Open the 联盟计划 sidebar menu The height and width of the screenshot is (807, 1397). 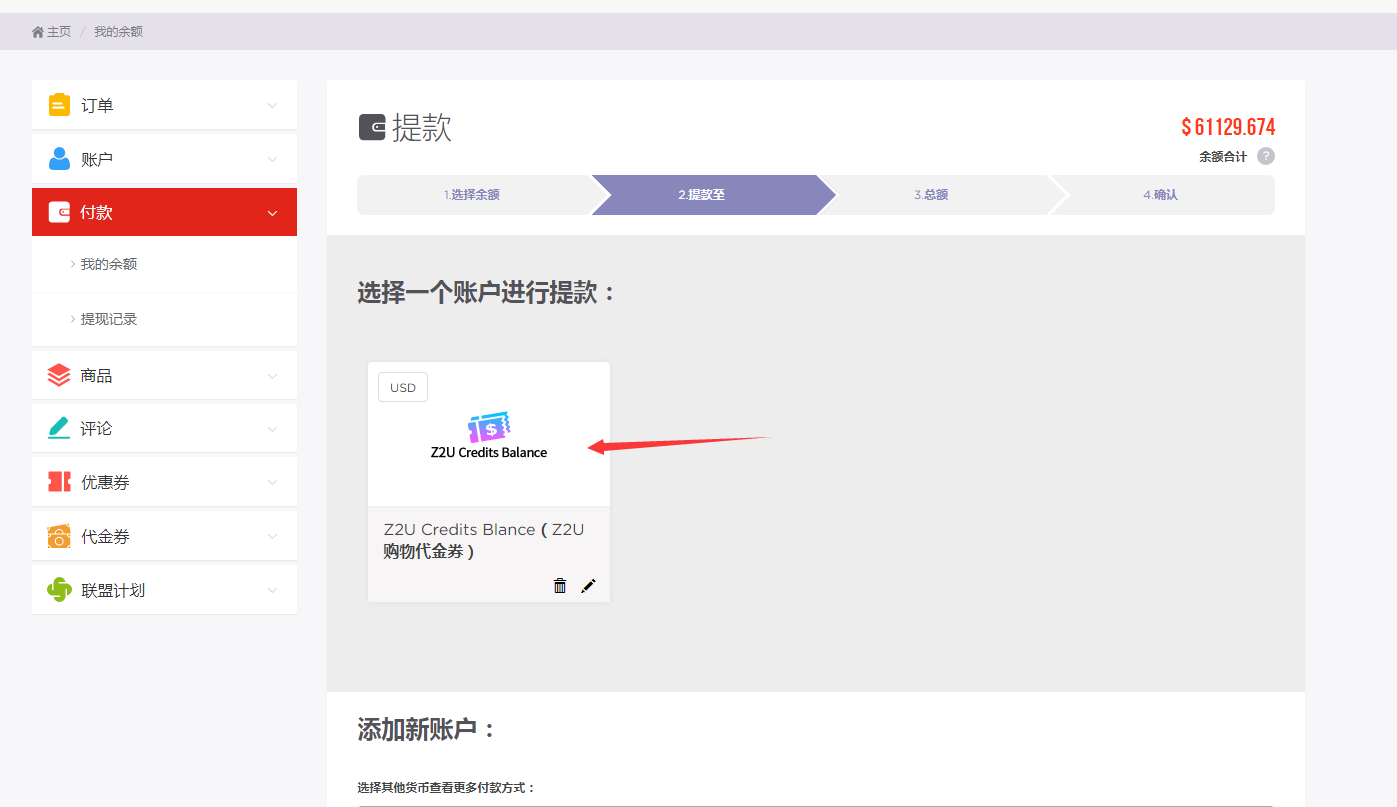164,590
